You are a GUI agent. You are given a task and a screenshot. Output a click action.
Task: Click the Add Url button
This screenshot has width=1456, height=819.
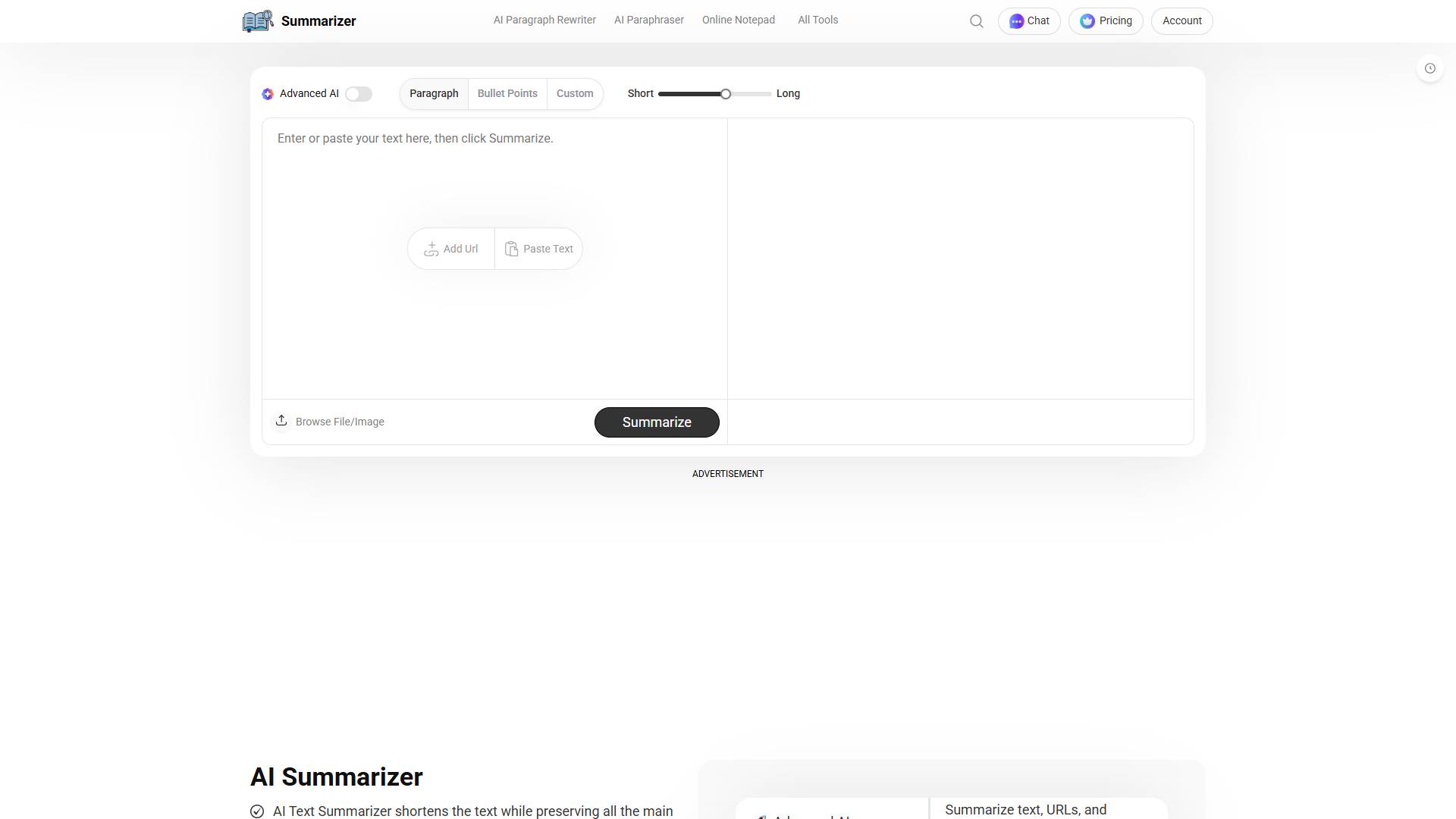pyautogui.click(x=451, y=249)
